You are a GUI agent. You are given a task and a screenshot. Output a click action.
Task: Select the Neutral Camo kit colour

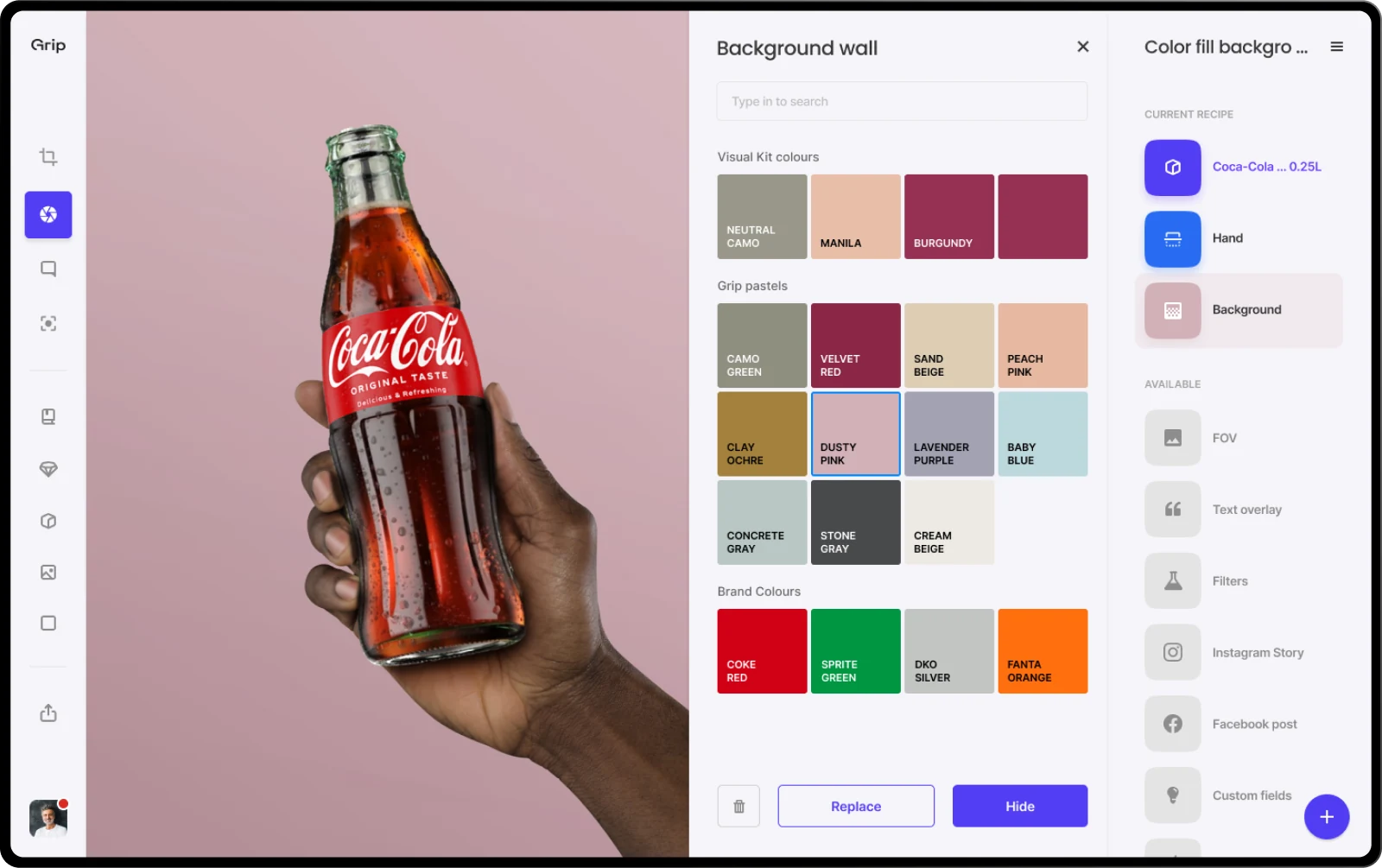tap(762, 217)
